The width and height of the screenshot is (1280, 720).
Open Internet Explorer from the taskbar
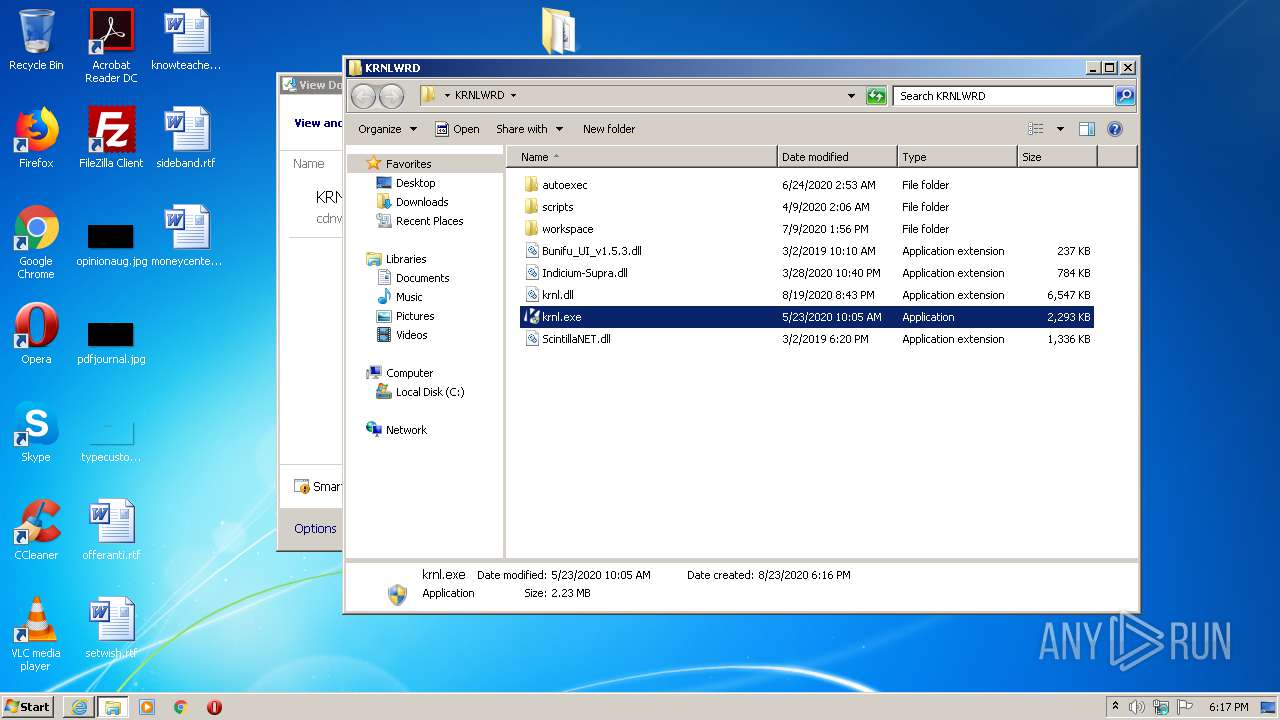click(78, 707)
